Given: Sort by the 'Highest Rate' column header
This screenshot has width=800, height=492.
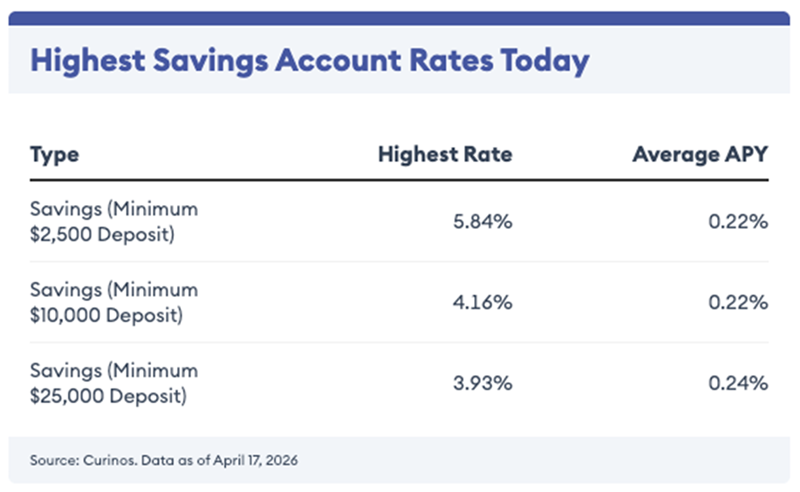Looking at the screenshot, I should pyautogui.click(x=445, y=155).
